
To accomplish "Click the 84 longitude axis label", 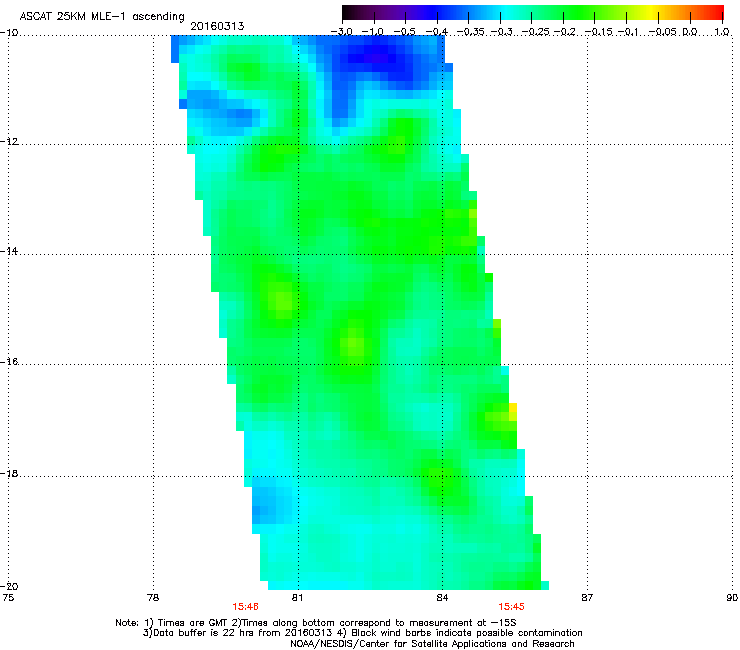I will point(442,598).
